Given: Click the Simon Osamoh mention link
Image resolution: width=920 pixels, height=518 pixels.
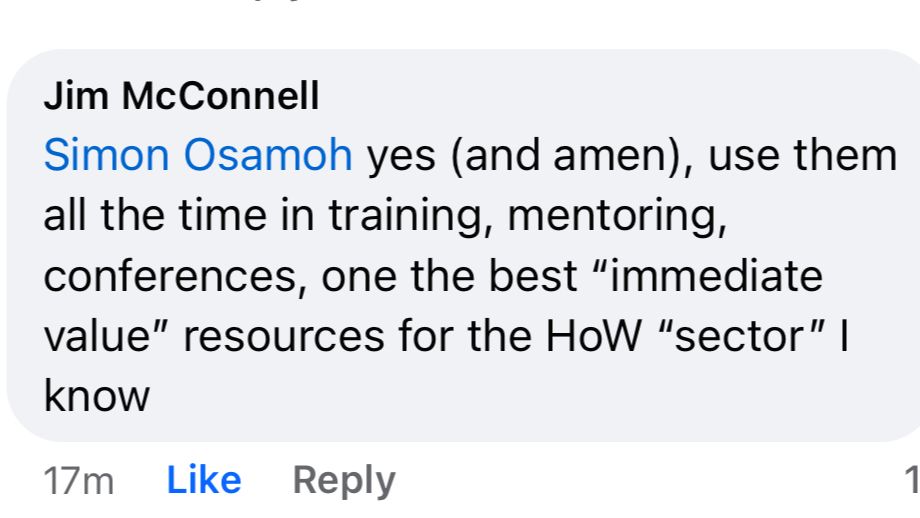Looking at the screenshot, I should tap(198, 155).
